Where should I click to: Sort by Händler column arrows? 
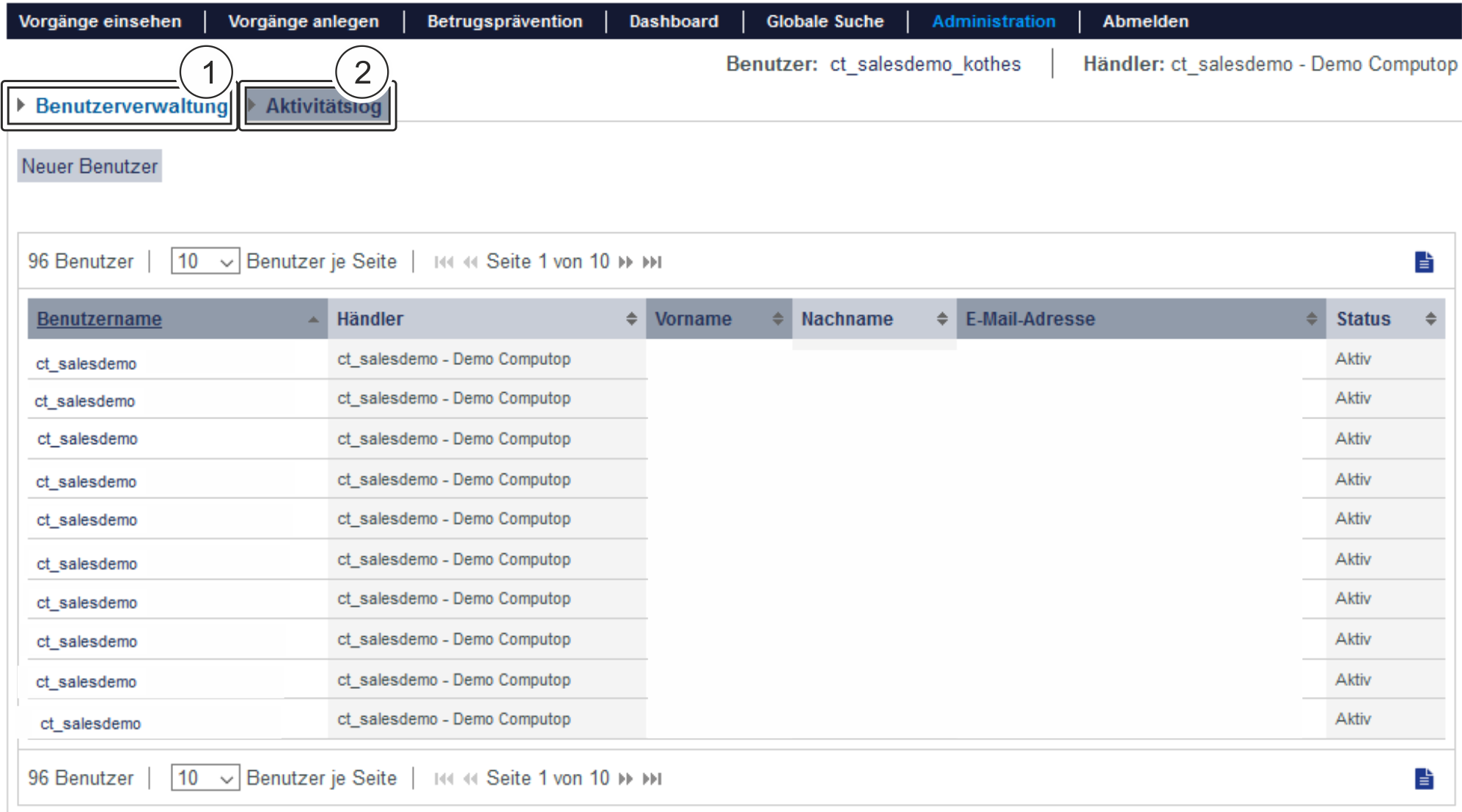[x=631, y=319]
